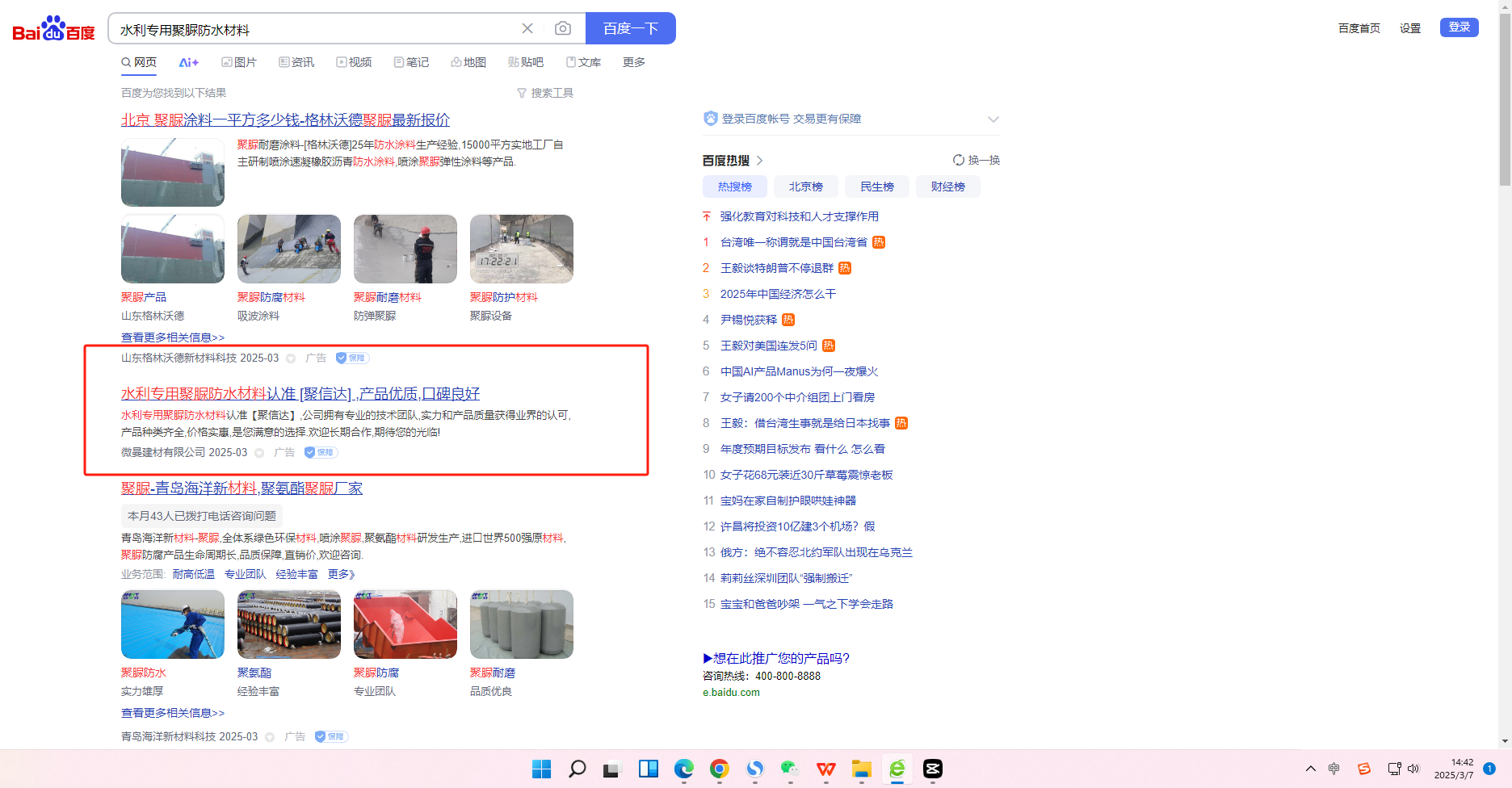The image size is (1512, 788).
Task: Open image search via the camera icon
Action: pyautogui.click(x=563, y=28)
